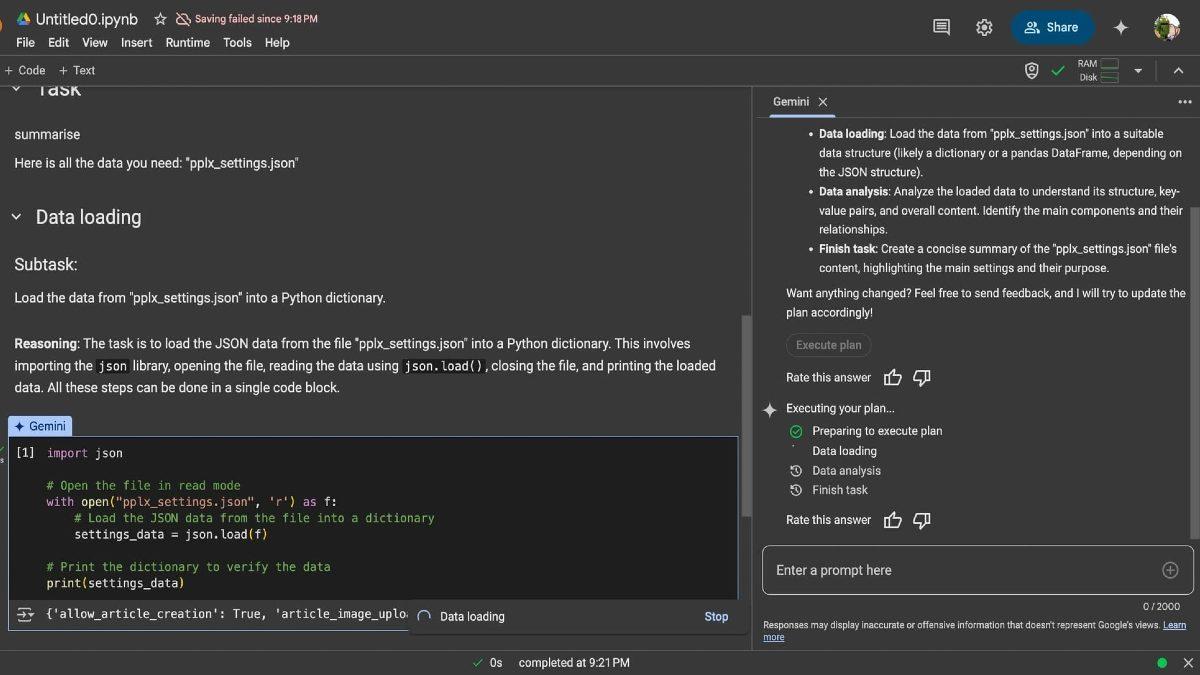The image size is (1200, 675).
Task: Close the Gemini tab
Action: [x=823, y=102]
